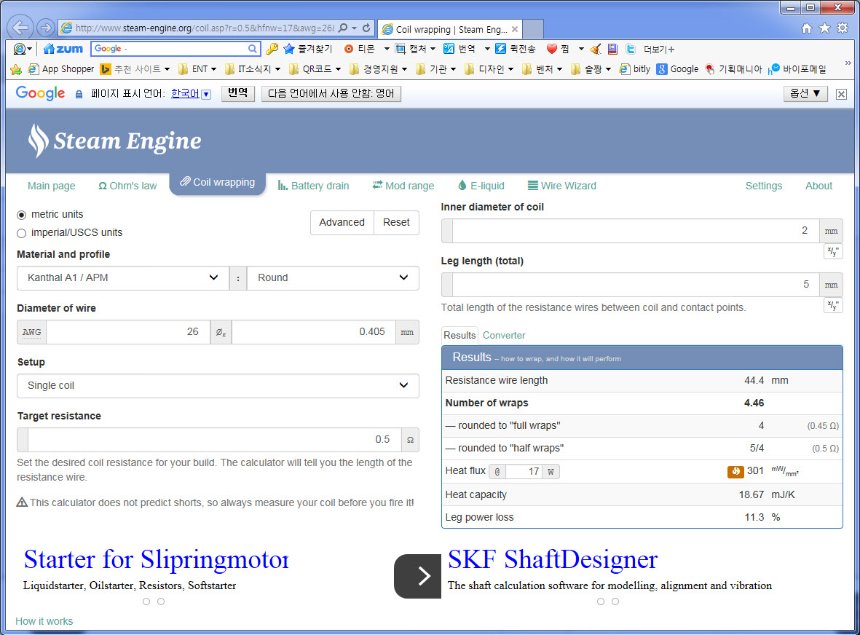Click the AWG gauge input showing 26
Viewport: 860px width, 635px height.
[x=128, y=332]
